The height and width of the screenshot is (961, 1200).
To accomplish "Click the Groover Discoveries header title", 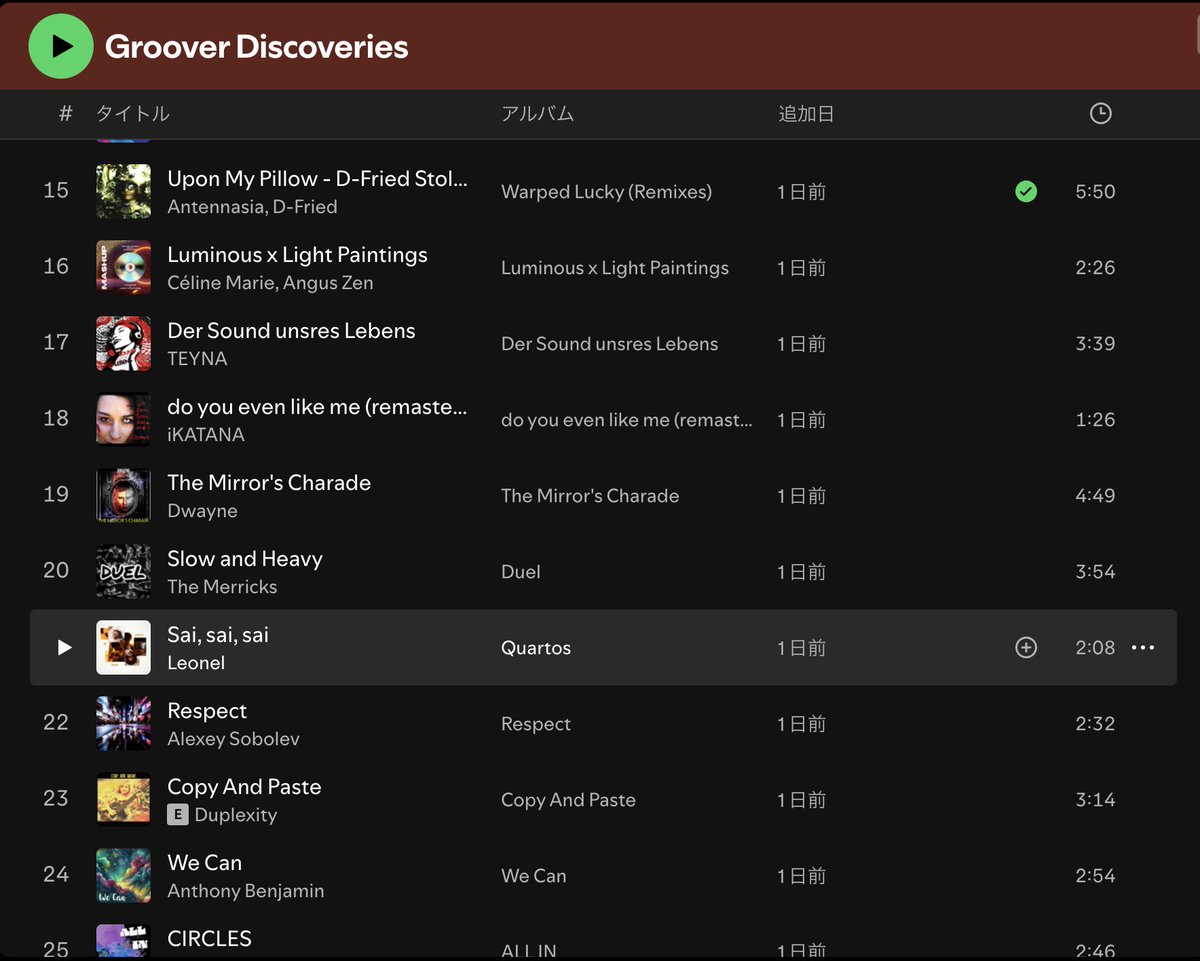I will 257,47.
